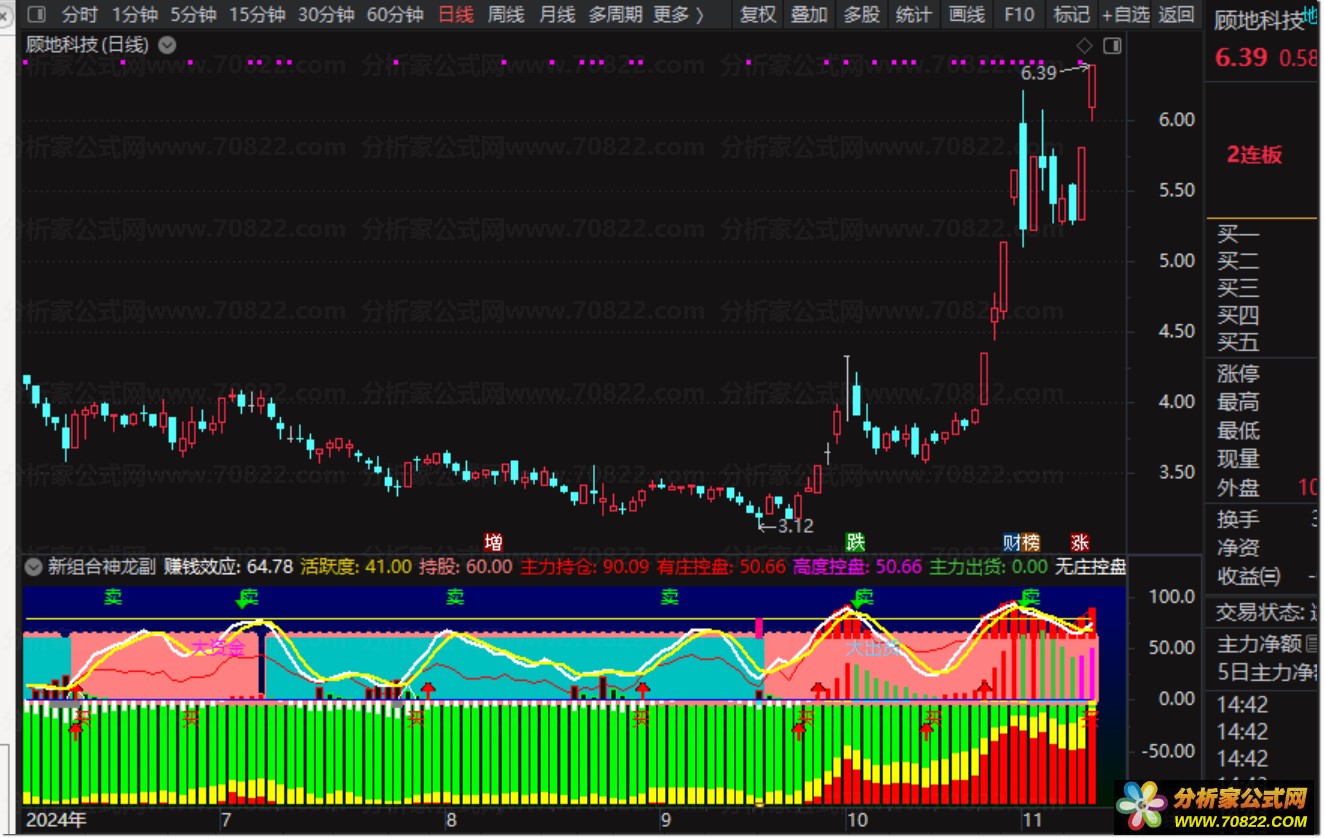Click the green 跌 event marker
This screenshot has height=838, width=1324.
(855, 542)
